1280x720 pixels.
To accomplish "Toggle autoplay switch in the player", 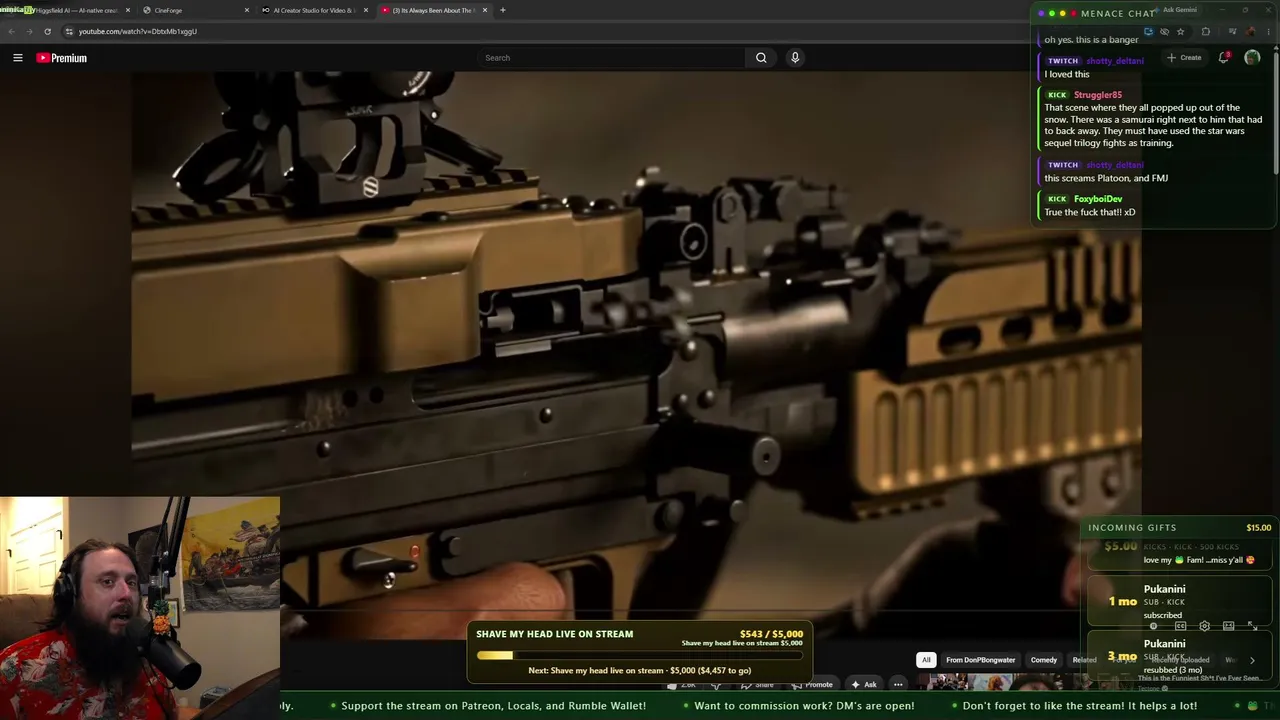I will pyautogui.click(x=1153, y=626).
